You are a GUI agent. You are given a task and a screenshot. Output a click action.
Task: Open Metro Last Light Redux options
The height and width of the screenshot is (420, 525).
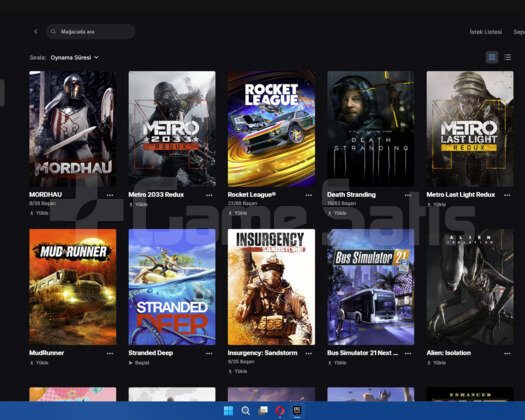coord(507,195)
